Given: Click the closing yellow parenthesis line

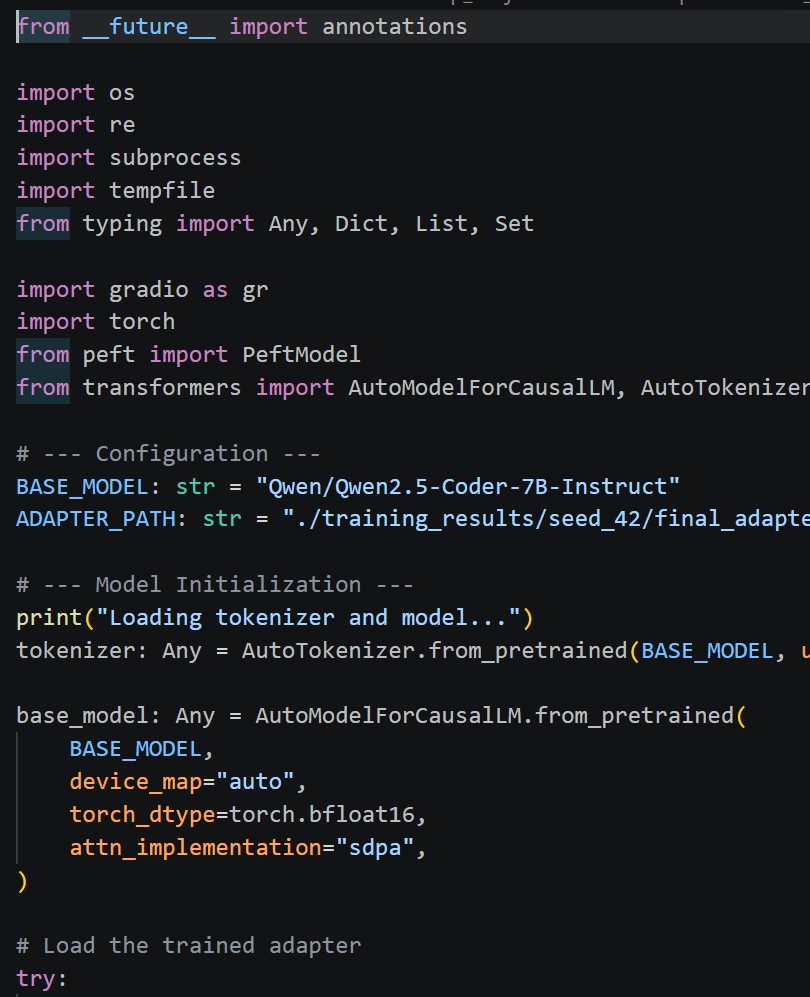Looking at the screenshot, I should pyautogui.click(x=22, y=881).
